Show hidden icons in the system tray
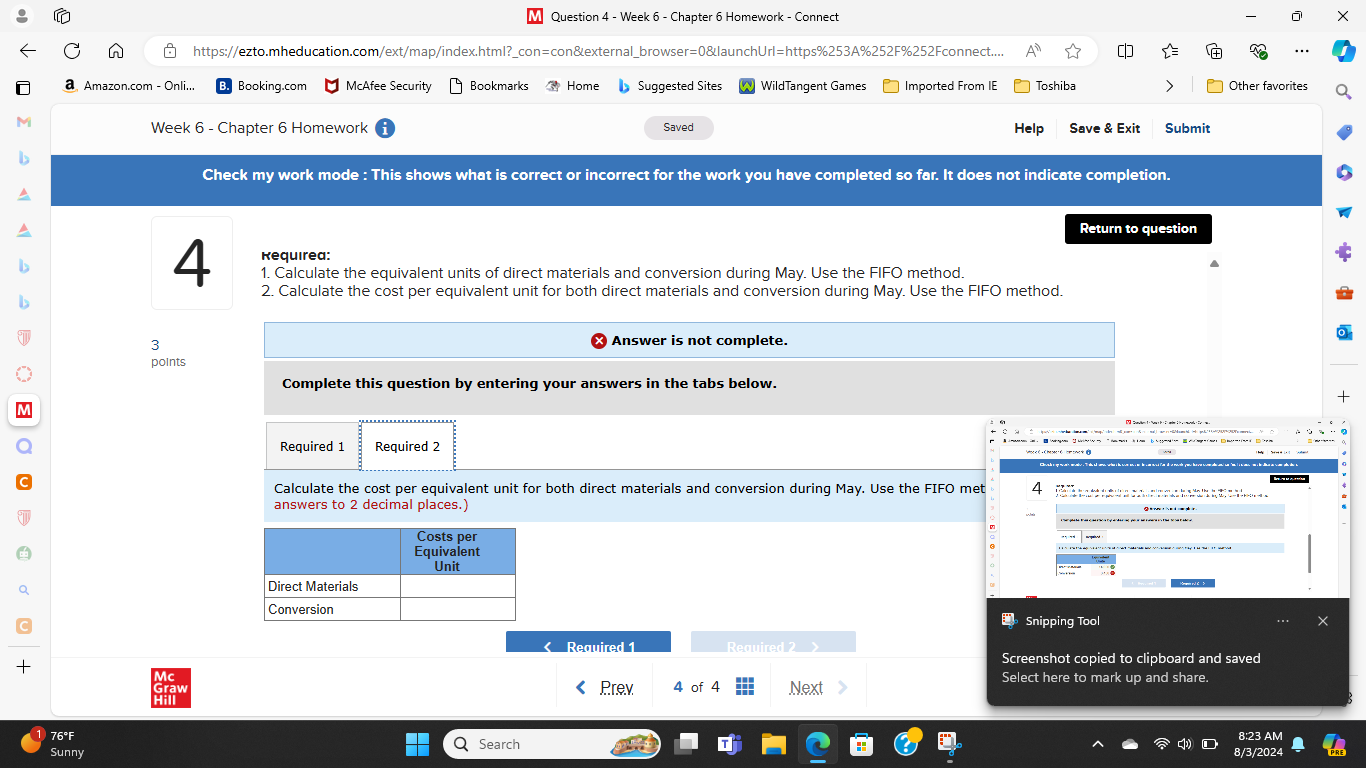This screenshot has width=1366, height=768. 1098,744
